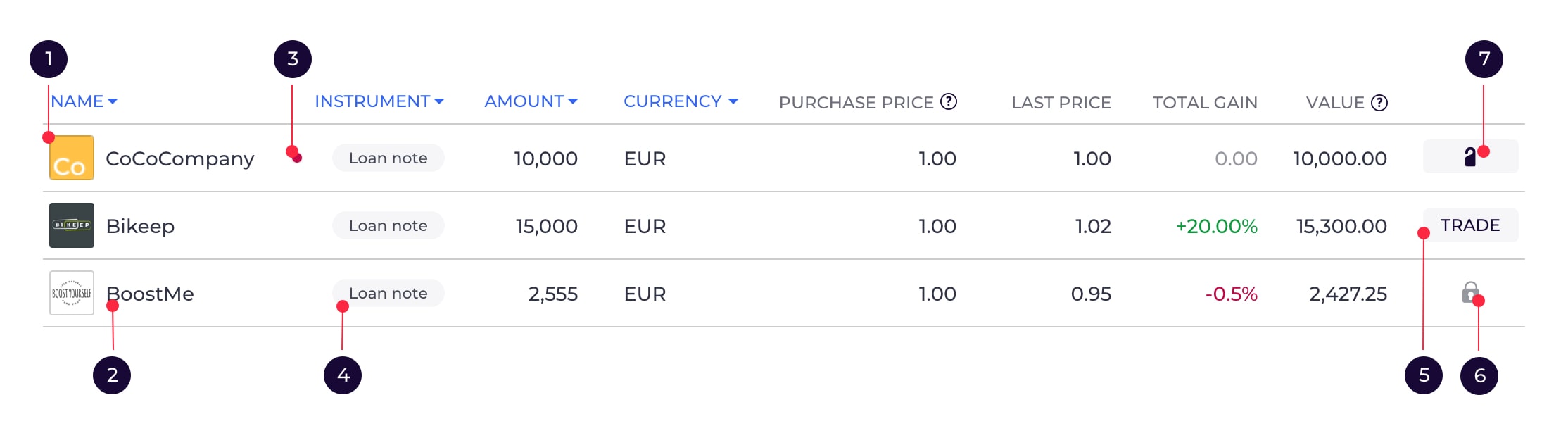Viewport: 1568px width, 438px height.
Task: Open the Name column sort dropdown
Action: click(x=84, y=101)
